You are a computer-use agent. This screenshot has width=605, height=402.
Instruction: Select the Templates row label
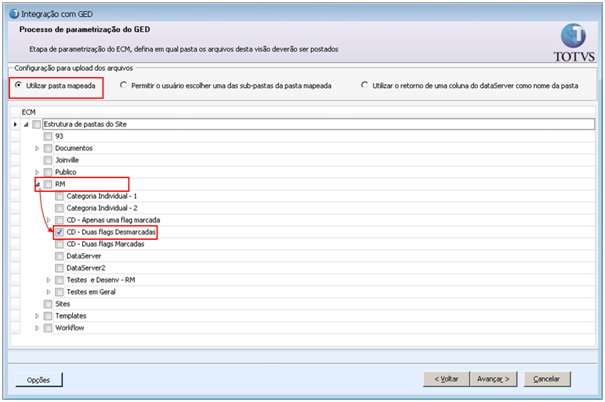click(71, 316)
